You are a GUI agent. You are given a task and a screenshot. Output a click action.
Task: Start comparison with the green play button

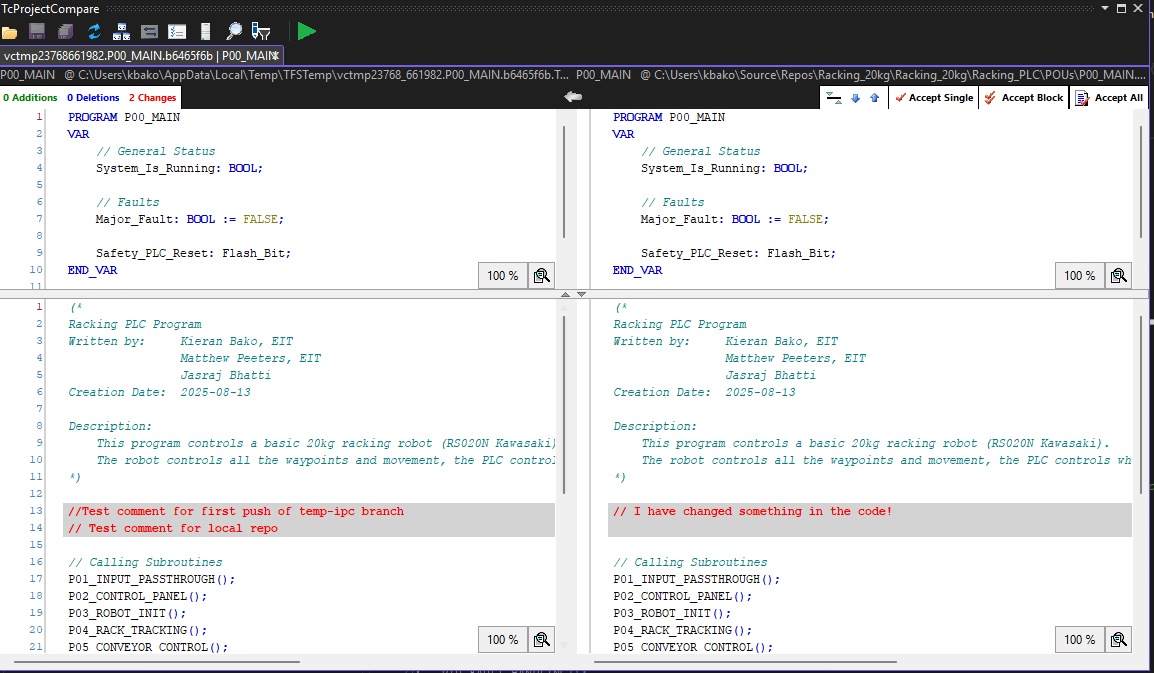tap(307, 31)
